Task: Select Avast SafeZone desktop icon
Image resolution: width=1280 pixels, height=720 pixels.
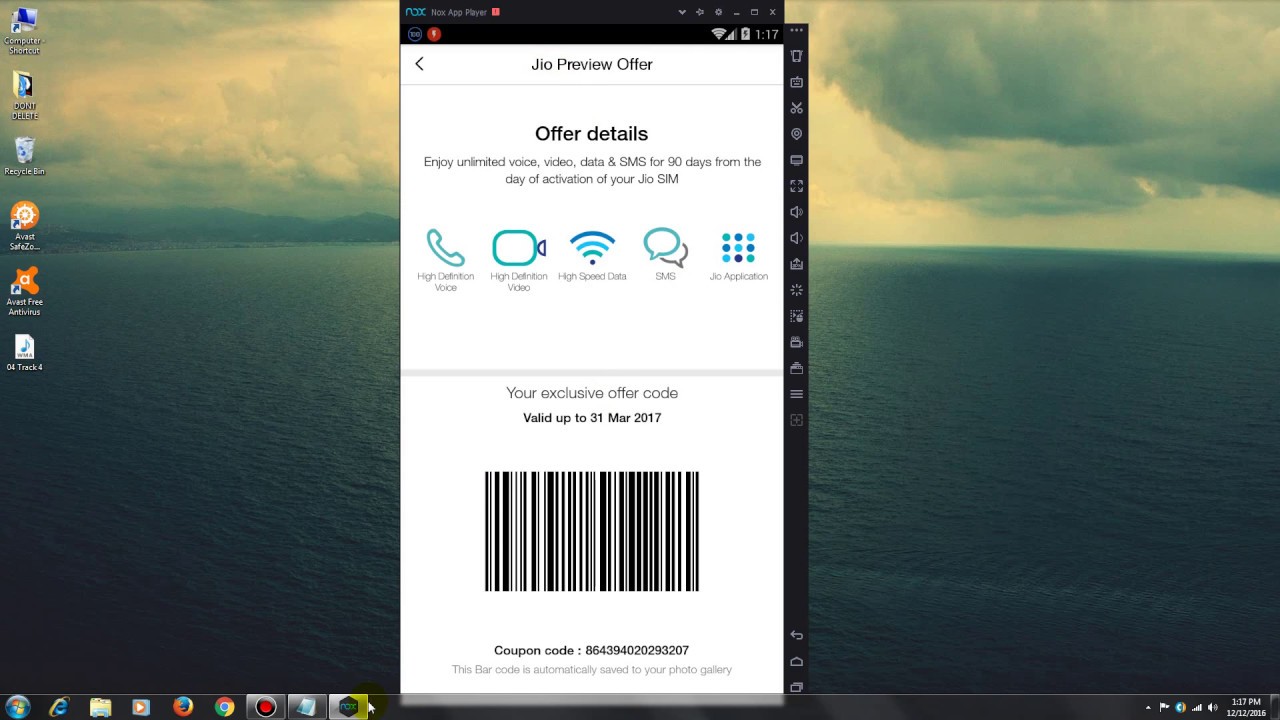Action: pos(24,226)
